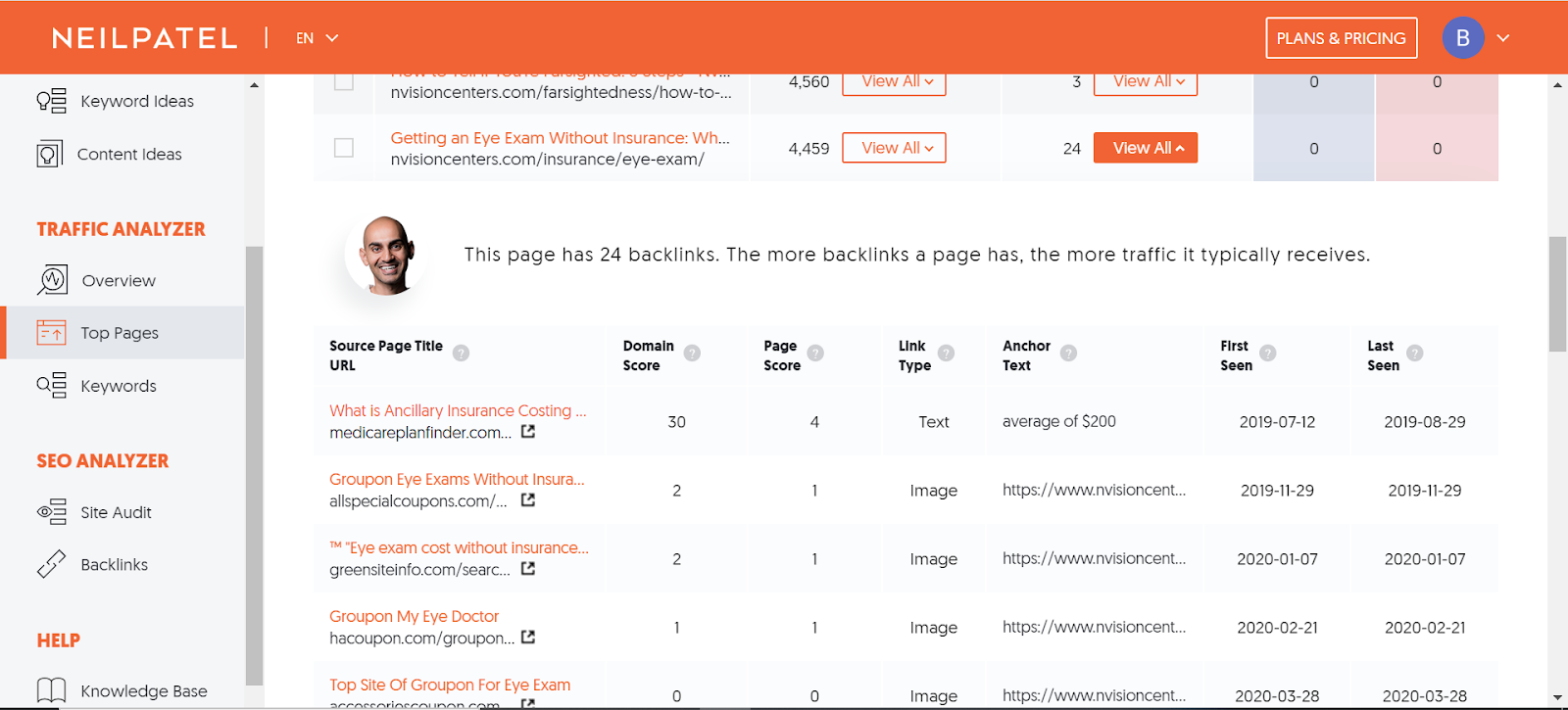Click the main page scrollbar thumb
Viewport: 1568px width, 710px height.
1557,293
